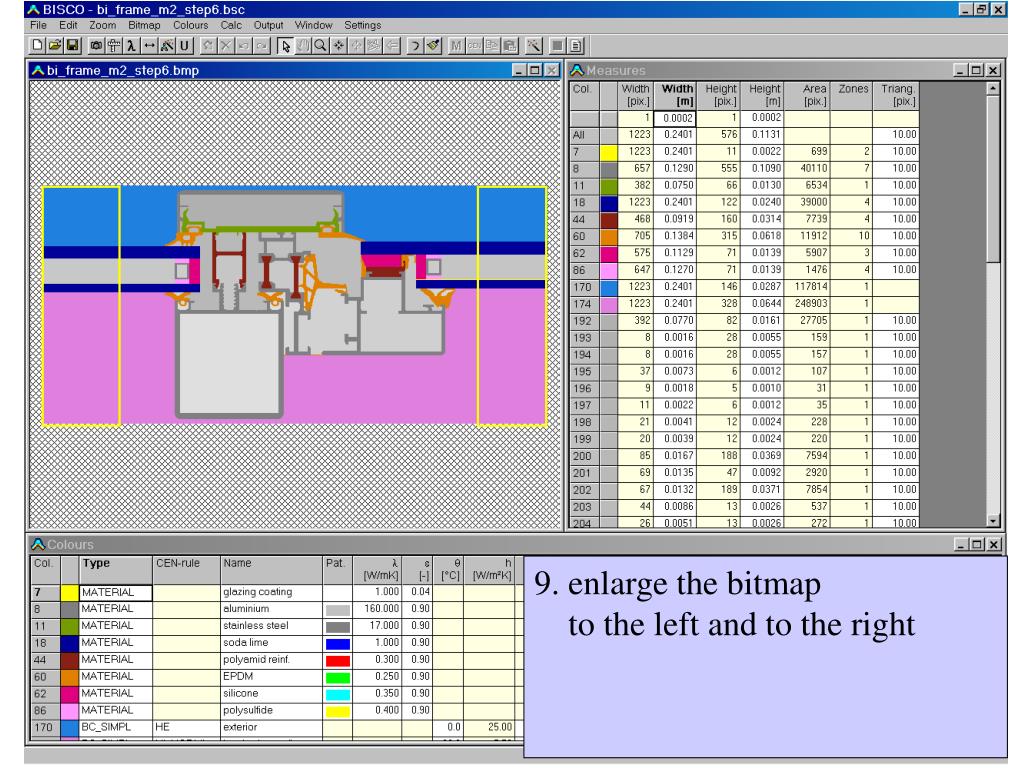1024x768 pixels.
Task: Click the 117814 area cell in Measures
Action: click(x=807, y=287)
